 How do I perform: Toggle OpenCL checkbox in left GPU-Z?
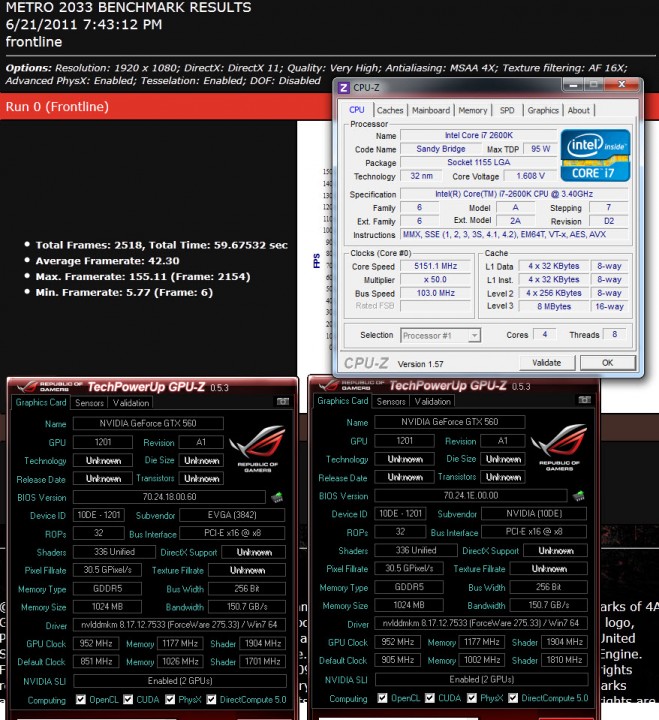point(81,699)
